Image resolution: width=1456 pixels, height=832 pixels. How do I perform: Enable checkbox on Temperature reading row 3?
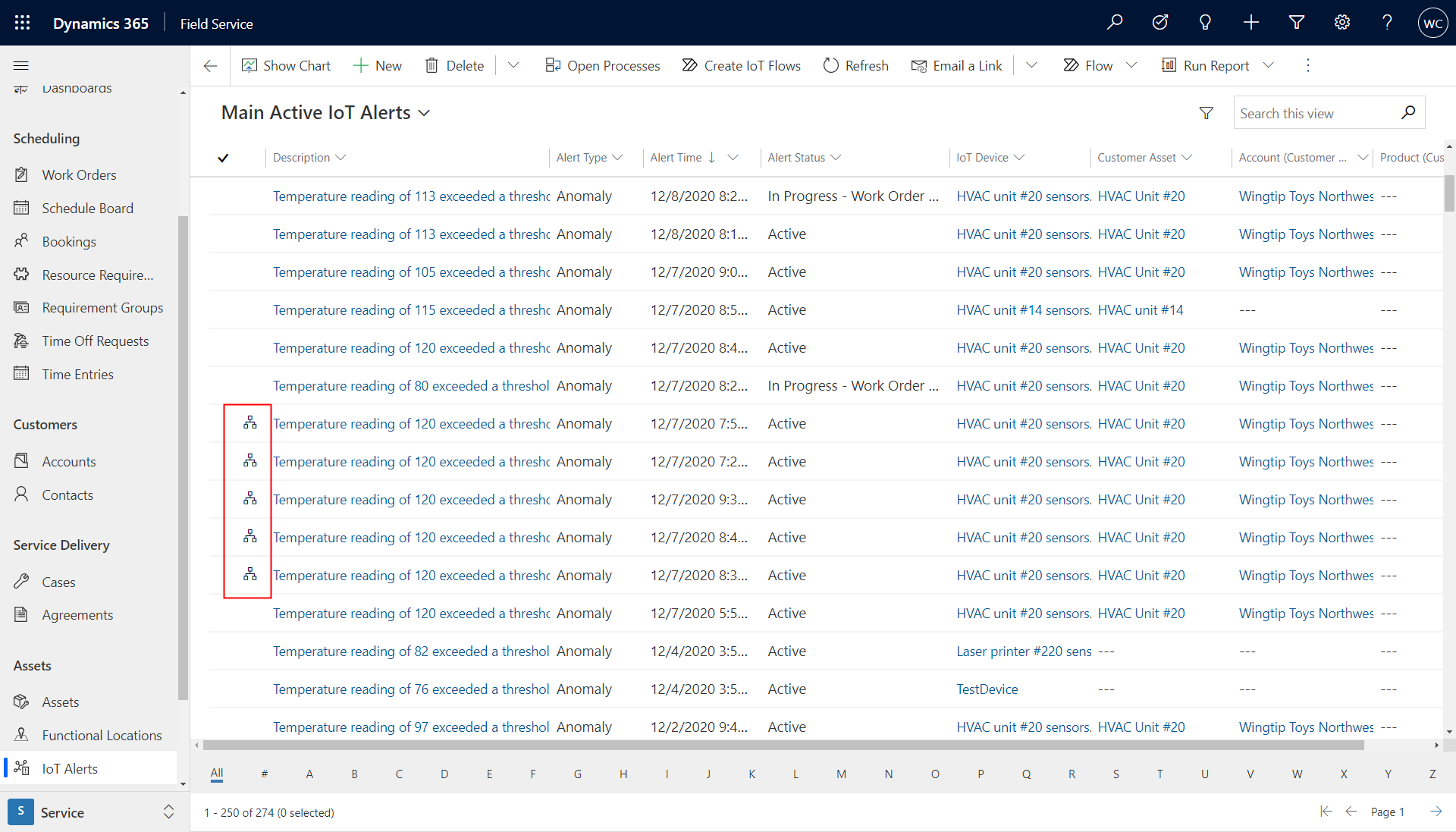(x=223, y=271)
